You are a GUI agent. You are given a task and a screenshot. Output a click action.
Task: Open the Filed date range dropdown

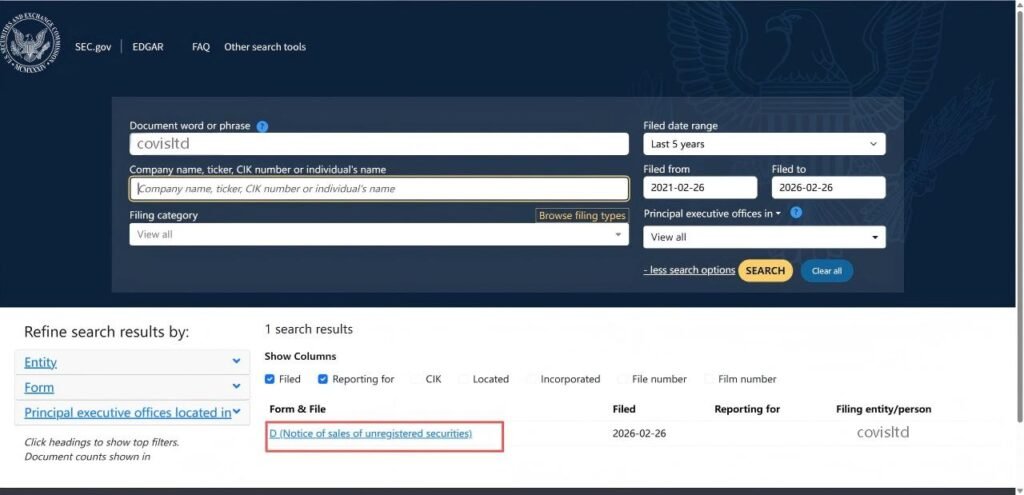763,144
